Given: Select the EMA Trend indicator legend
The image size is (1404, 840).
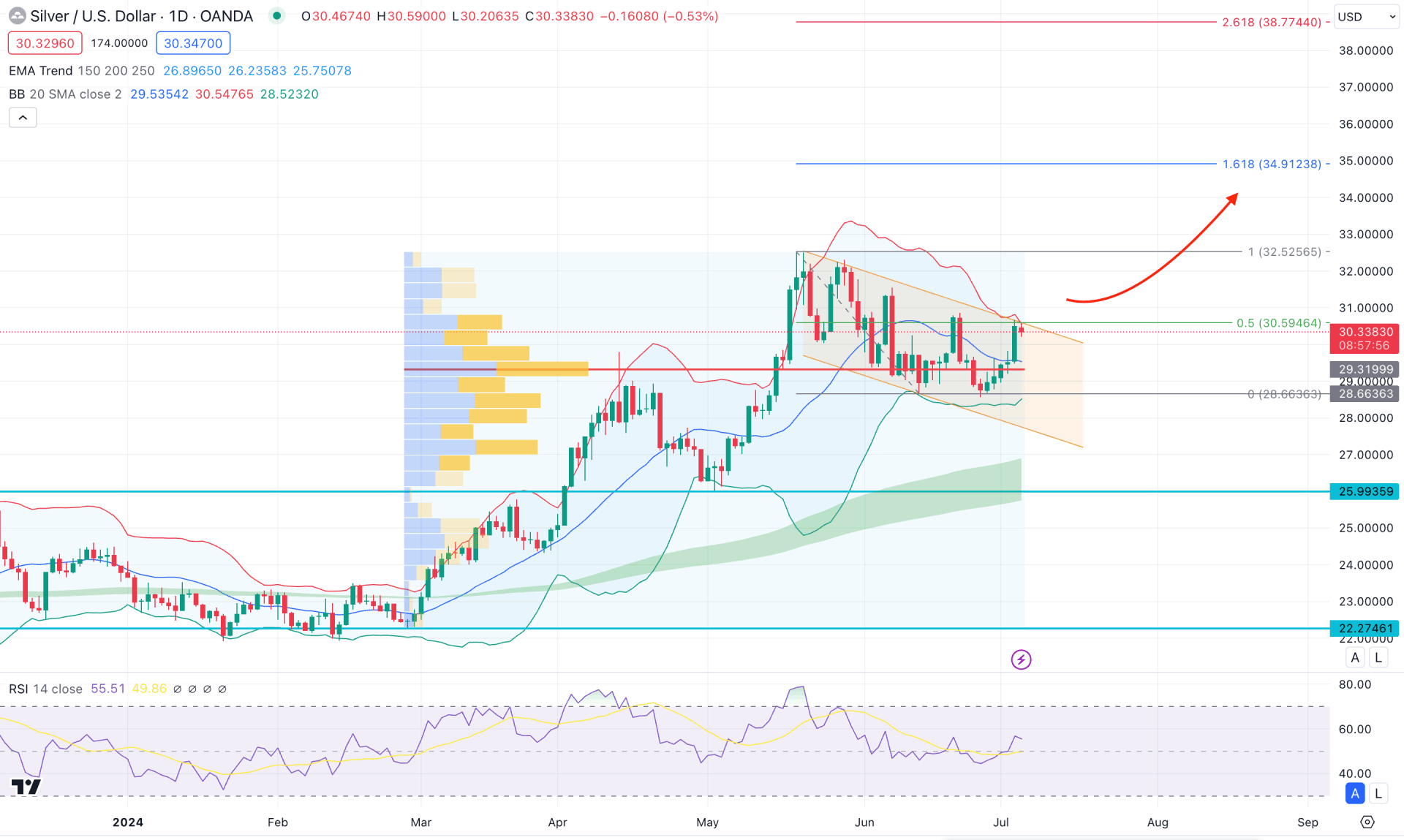Looking at the screenshot, I should point(82,71).
